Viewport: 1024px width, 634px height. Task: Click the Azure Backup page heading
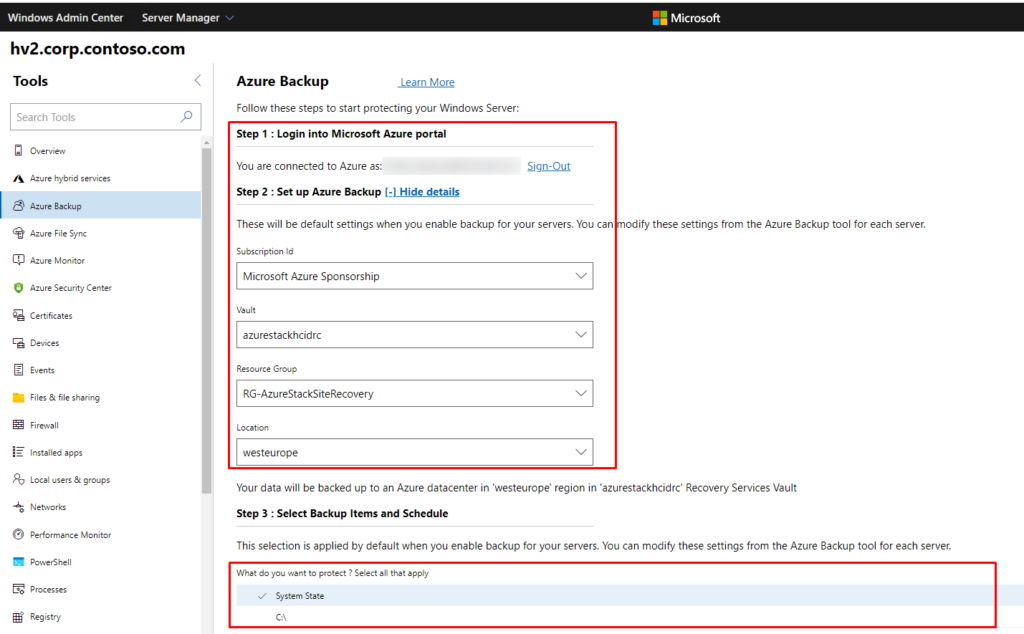[282, 81]
